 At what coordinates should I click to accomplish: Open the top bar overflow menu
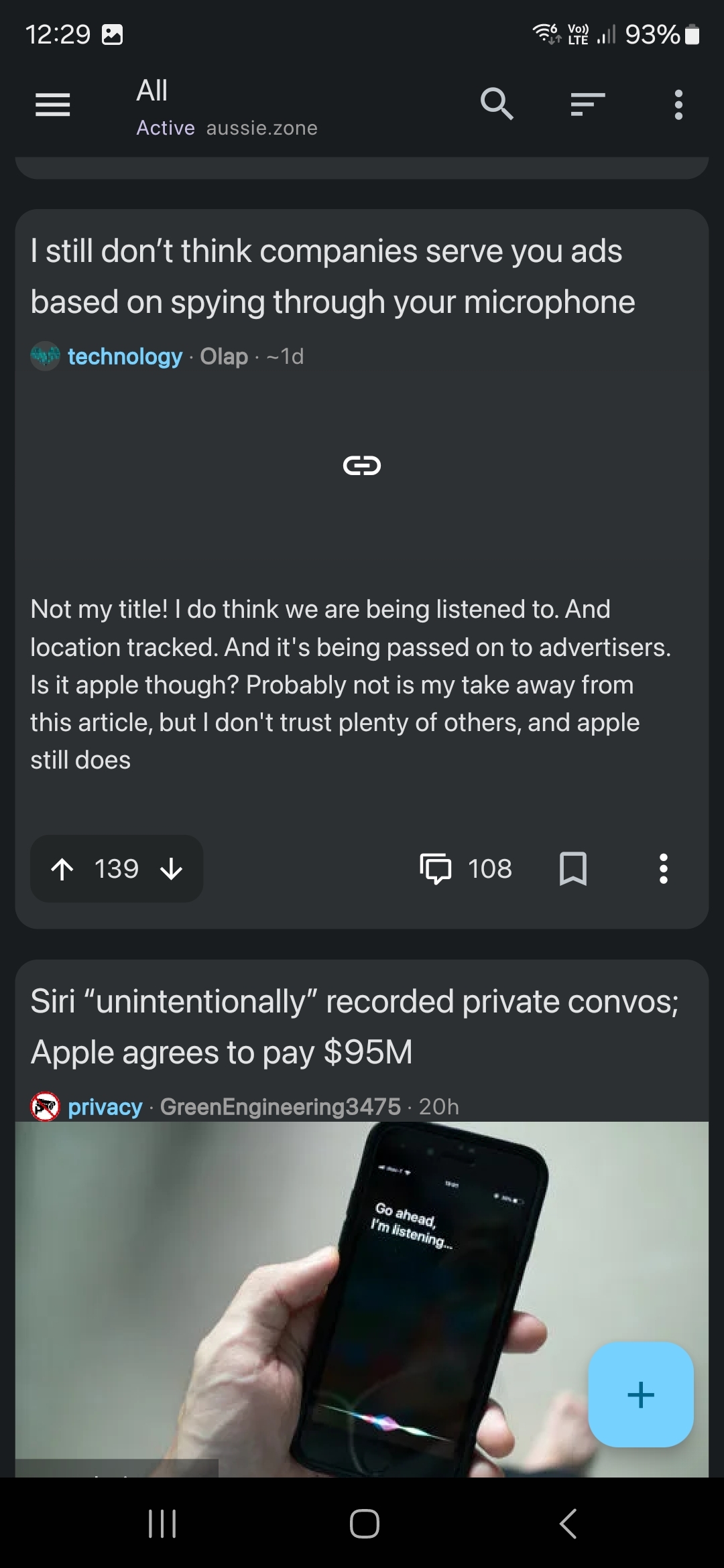click(678, 105)
